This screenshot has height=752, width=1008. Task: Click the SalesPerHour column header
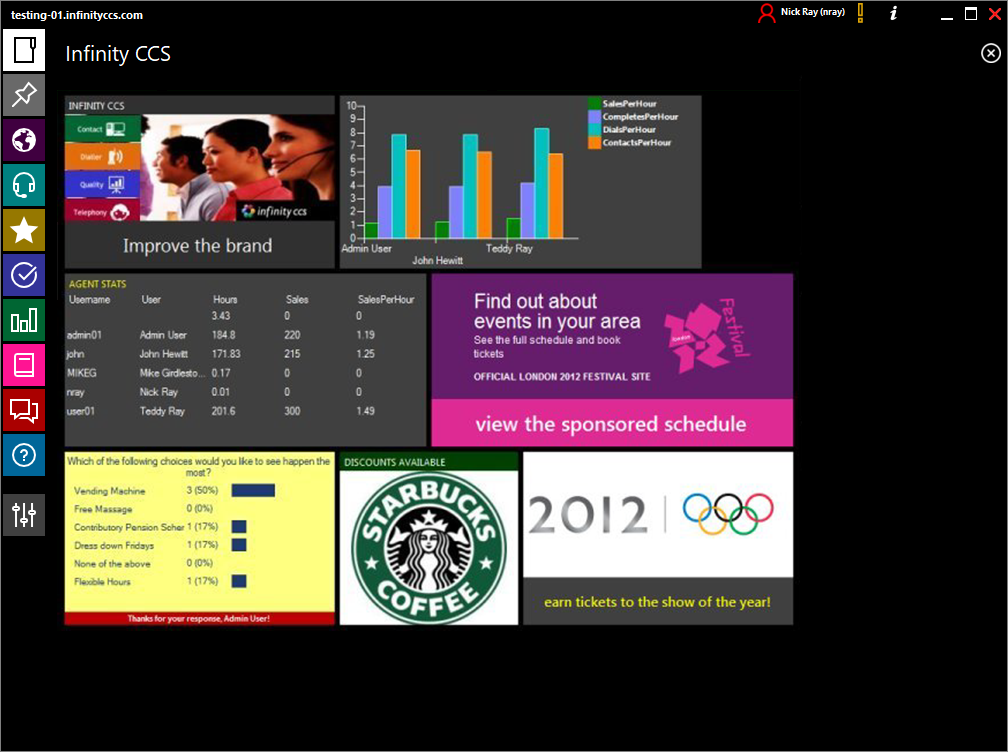tap(386, 300)
